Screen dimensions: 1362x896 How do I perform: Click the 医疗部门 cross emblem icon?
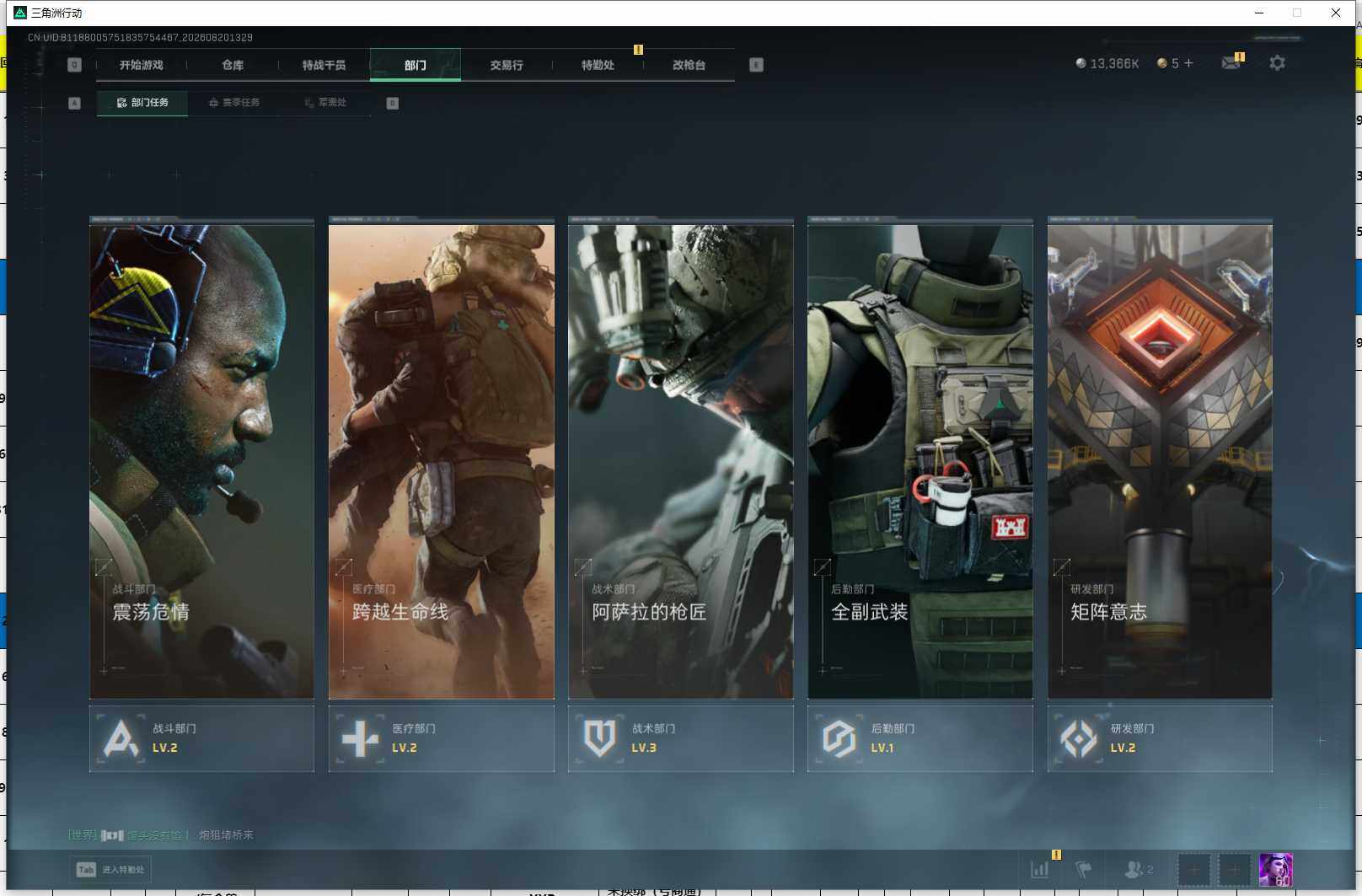[360, 738]
